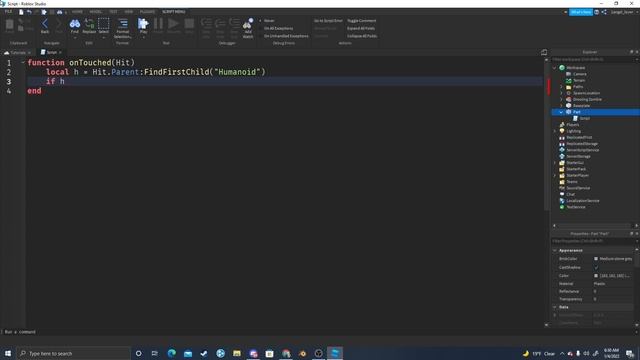640x360 pixels.
Task: Click the Replace tool icon
Action: tap(89, 24)
